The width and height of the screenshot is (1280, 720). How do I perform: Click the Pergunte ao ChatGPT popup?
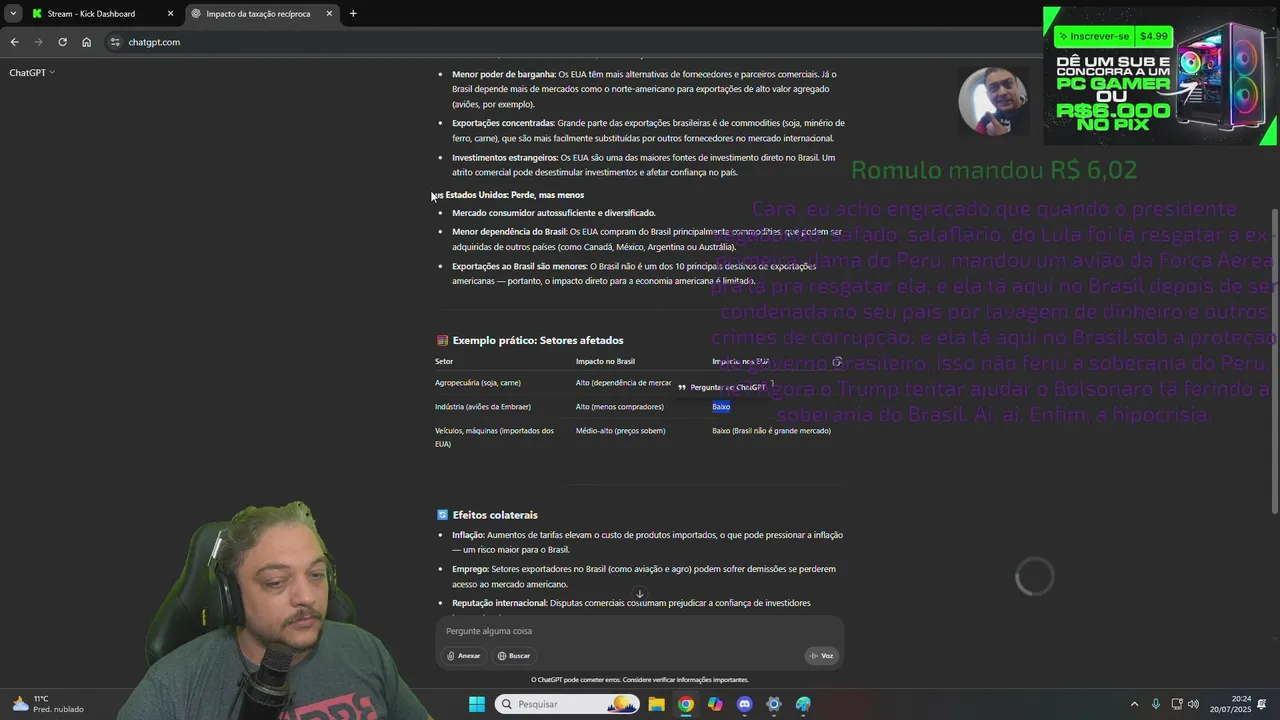point(724,387)
